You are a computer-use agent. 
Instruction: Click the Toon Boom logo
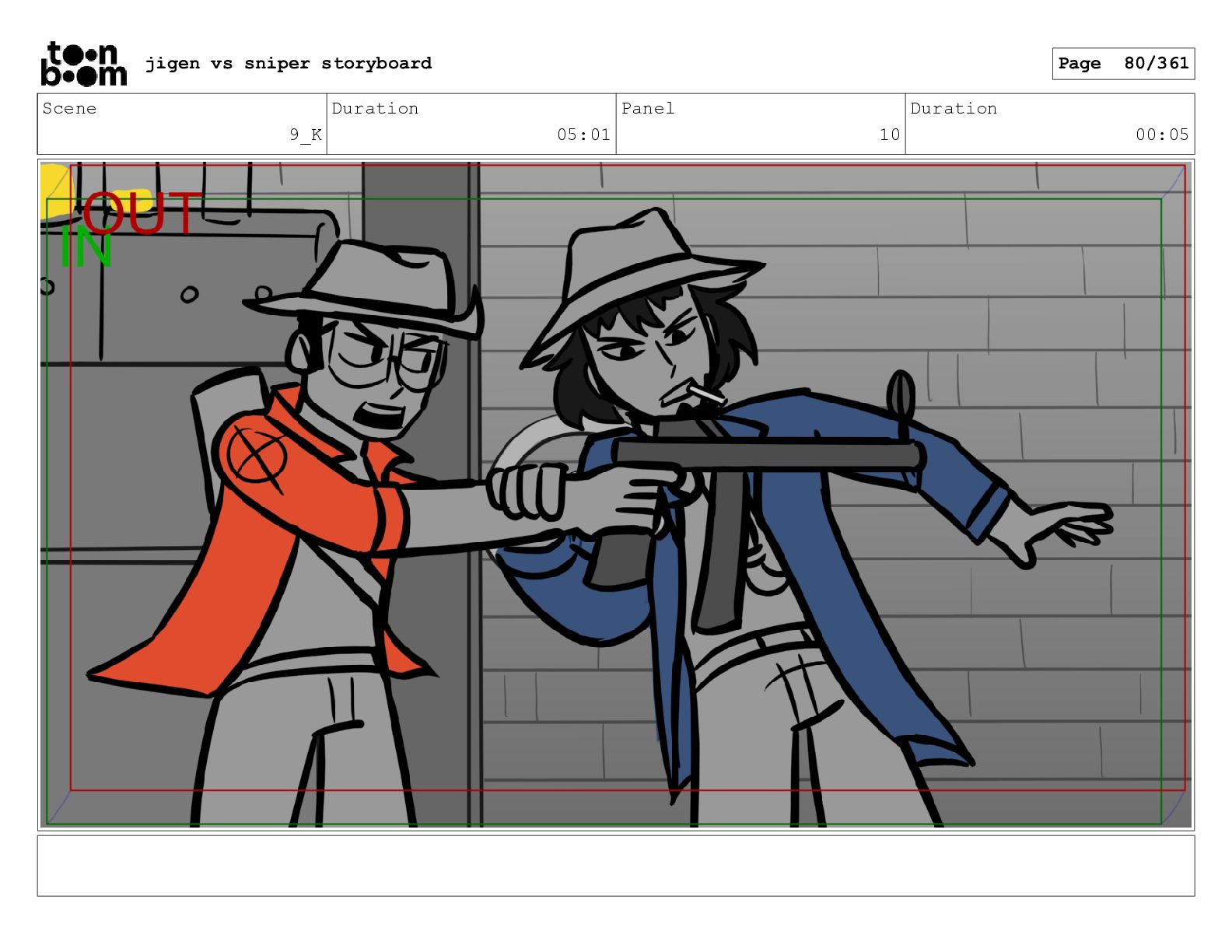click(83, 64)
